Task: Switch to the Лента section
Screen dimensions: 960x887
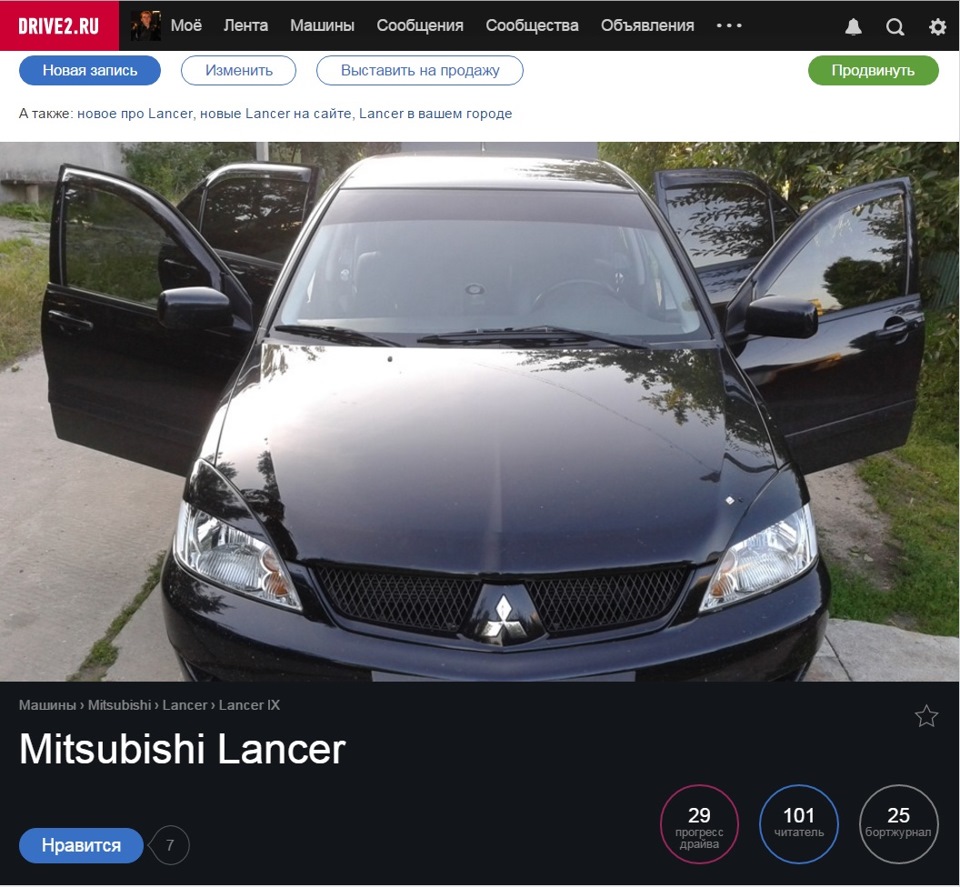Action: click(x=246, y=26)
